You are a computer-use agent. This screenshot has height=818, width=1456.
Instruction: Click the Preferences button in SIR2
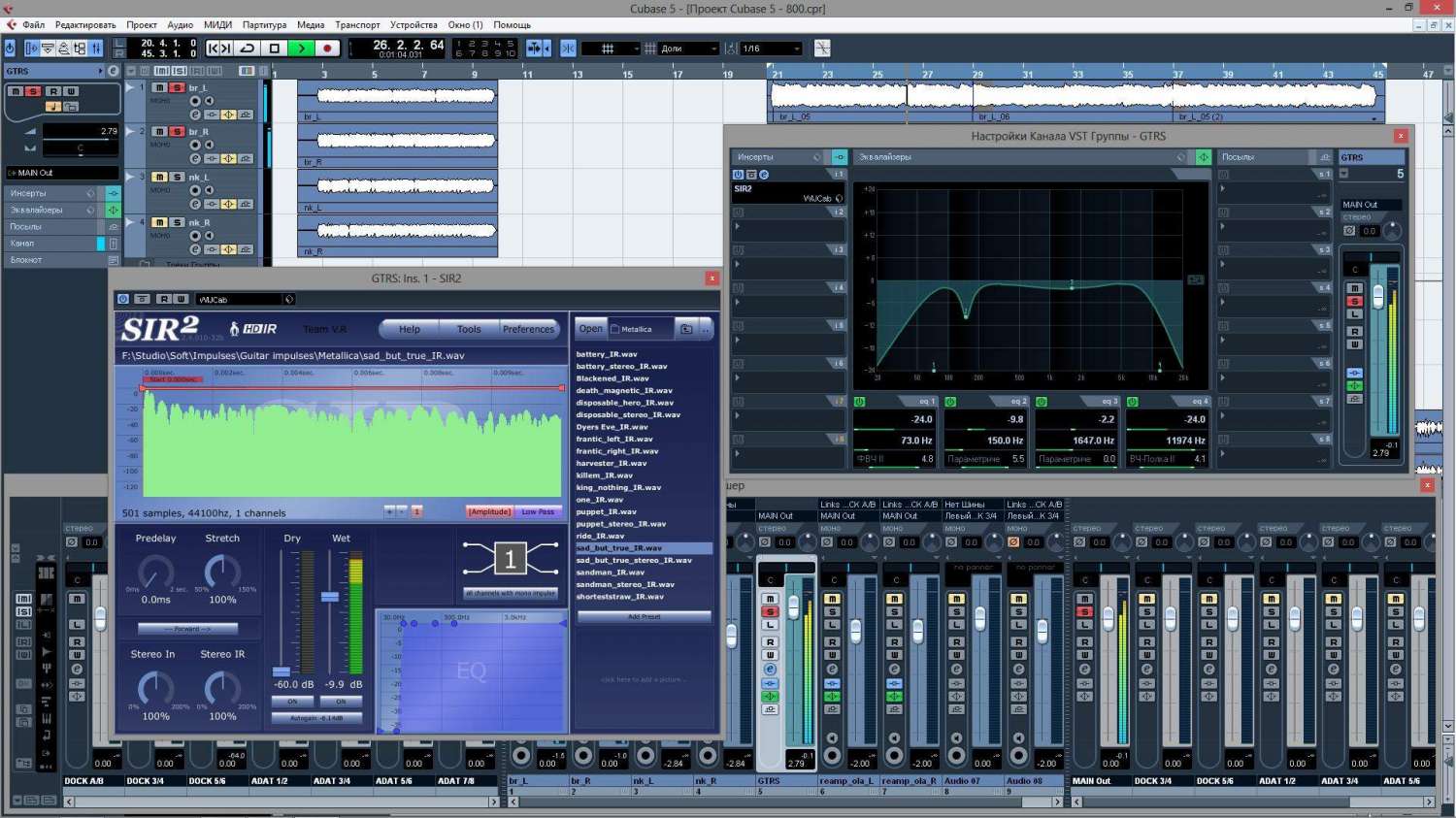(529, 329)
